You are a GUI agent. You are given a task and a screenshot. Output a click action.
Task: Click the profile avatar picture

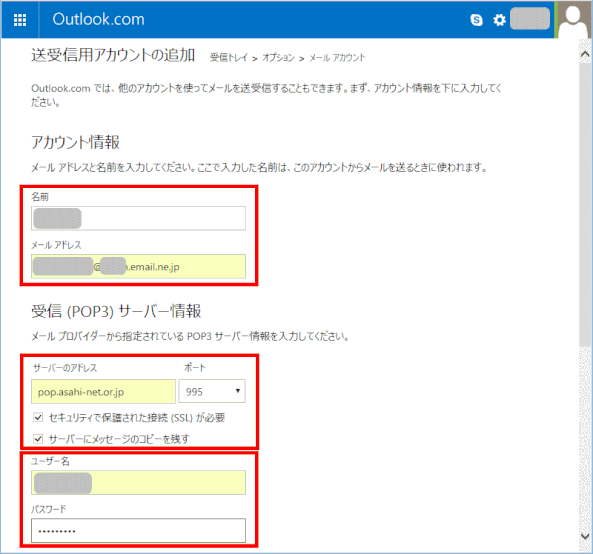click(573, 19)
